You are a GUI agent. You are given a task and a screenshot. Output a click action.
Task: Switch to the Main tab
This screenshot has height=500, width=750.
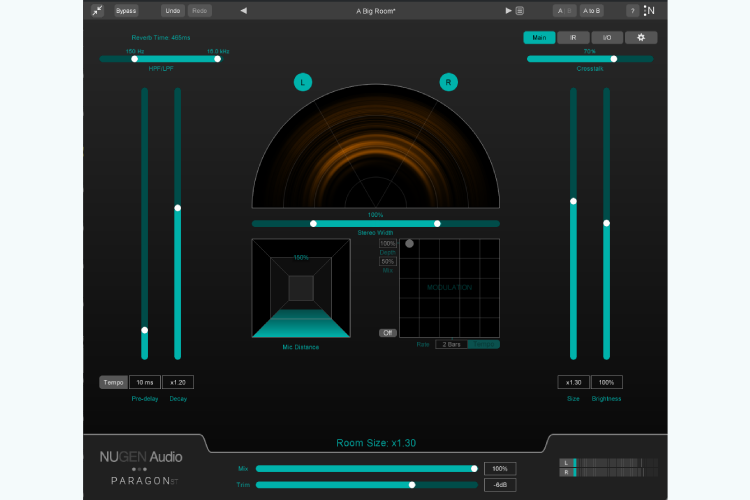pyautogui.click(x=539, y=37)
